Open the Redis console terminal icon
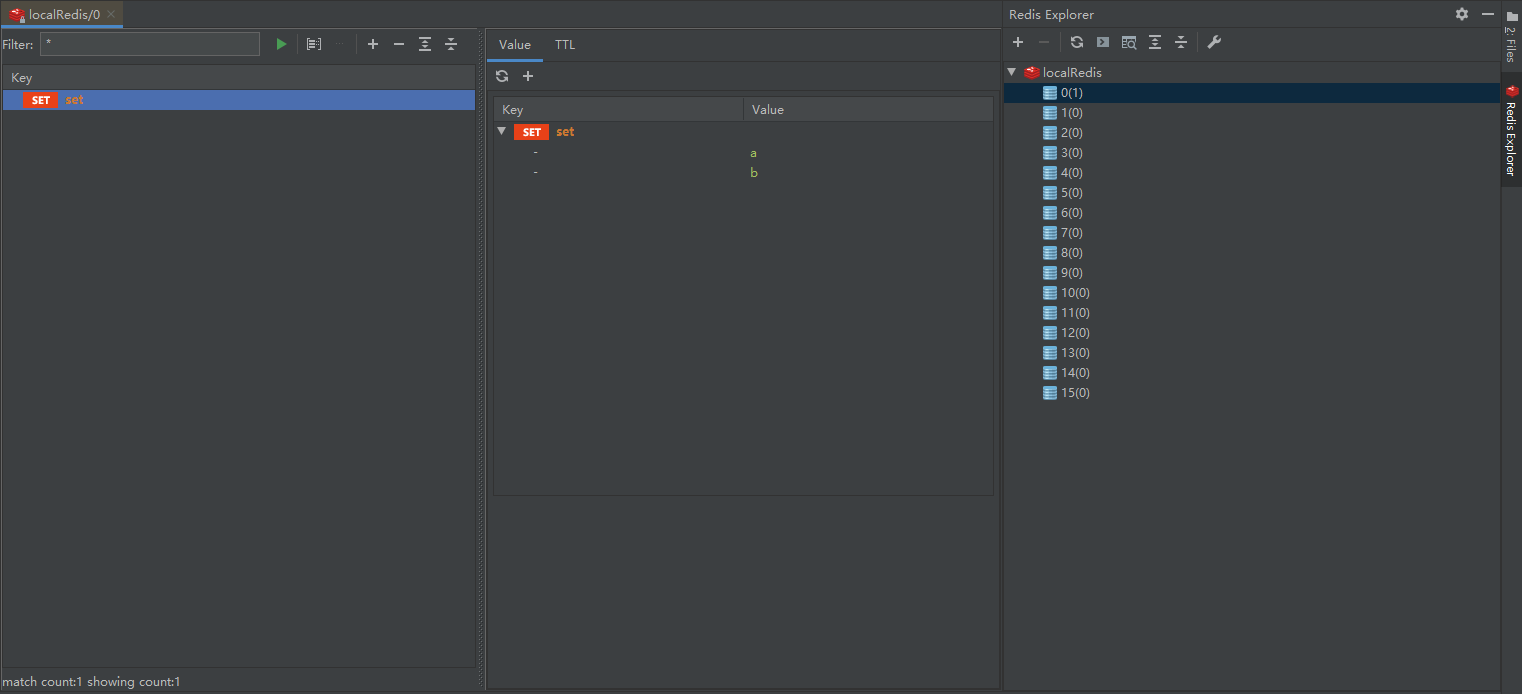 tap(1103, 42)
